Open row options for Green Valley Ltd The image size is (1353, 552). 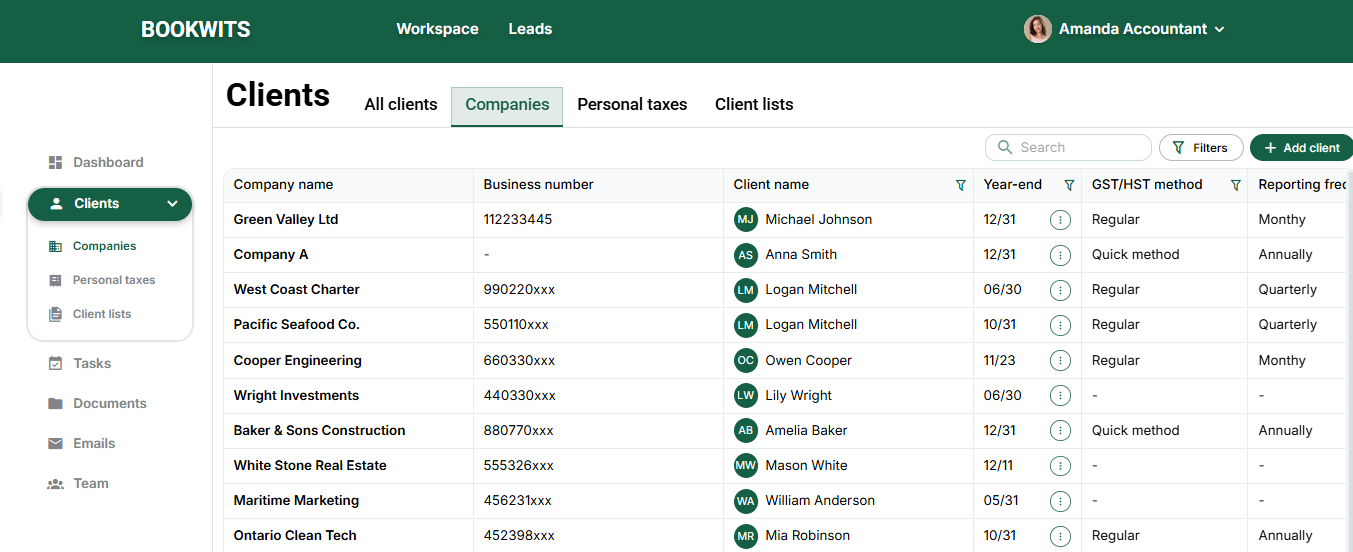point(1060,220)
